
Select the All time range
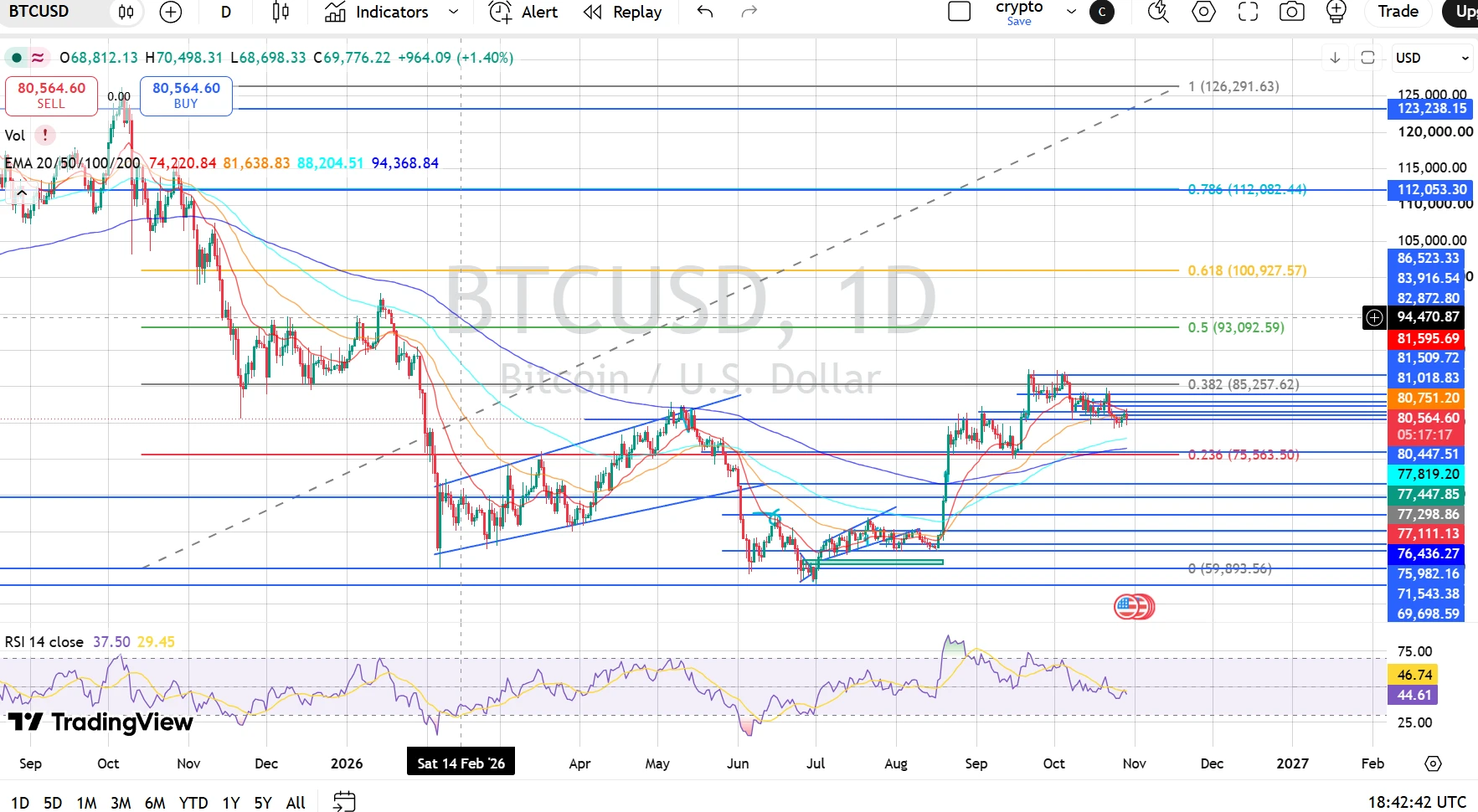point(296,803)
